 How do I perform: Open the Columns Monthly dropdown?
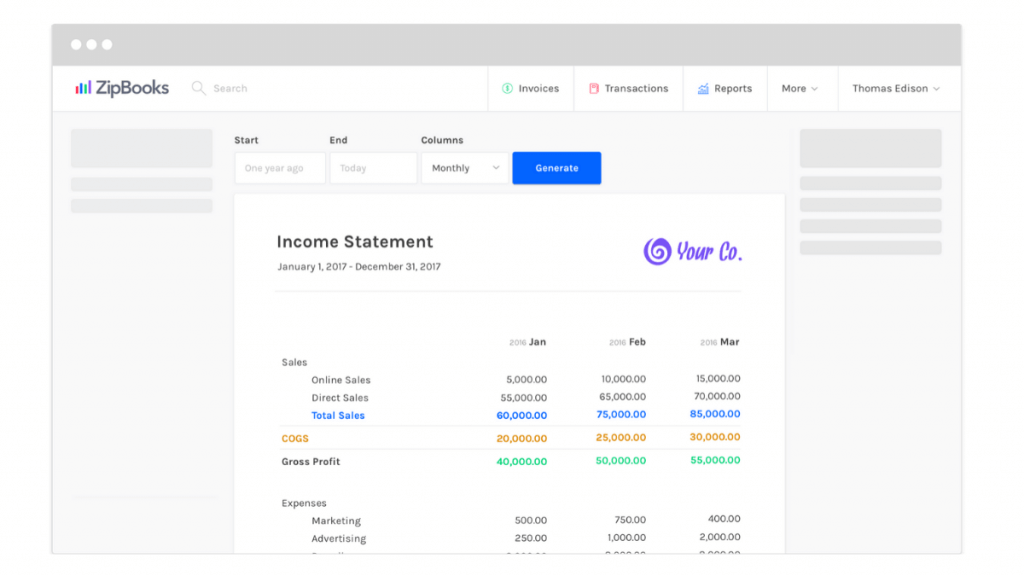465,168
